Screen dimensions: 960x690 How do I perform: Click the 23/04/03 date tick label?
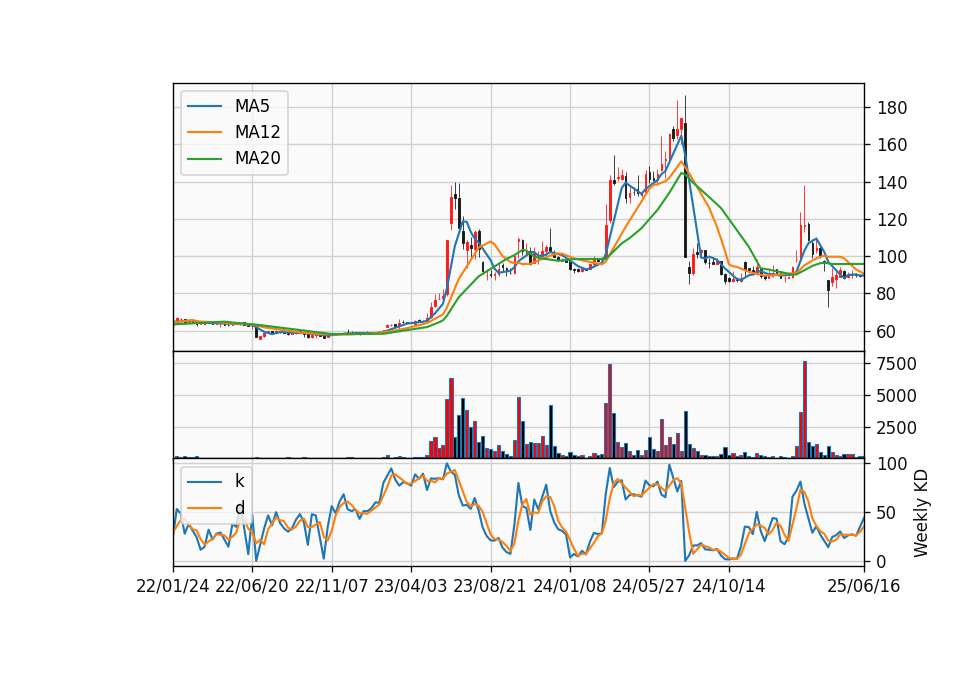(411, 587)
